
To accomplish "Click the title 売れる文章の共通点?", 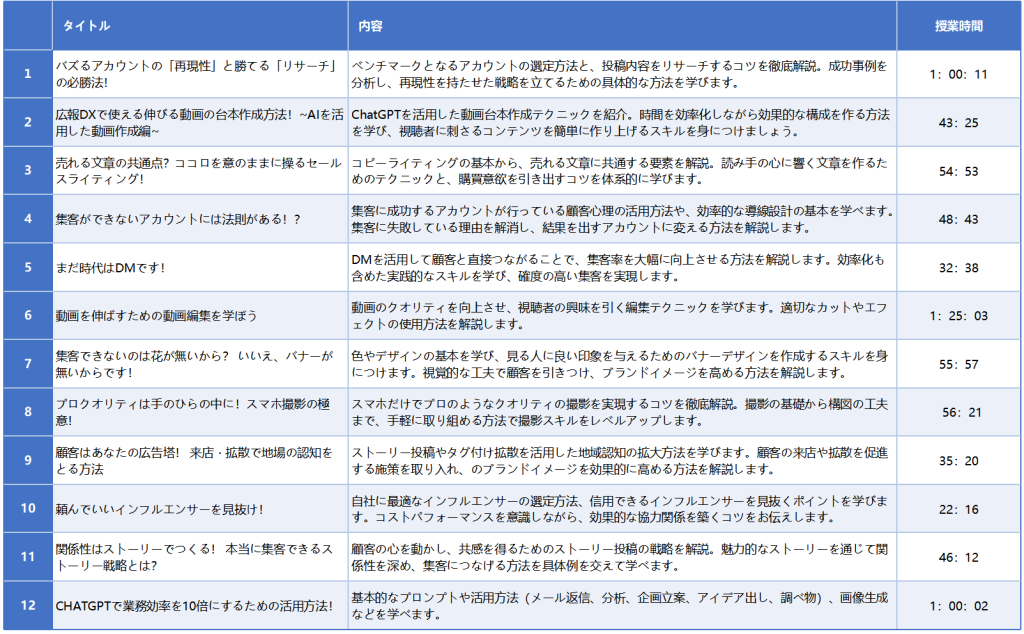I will 198,170.
